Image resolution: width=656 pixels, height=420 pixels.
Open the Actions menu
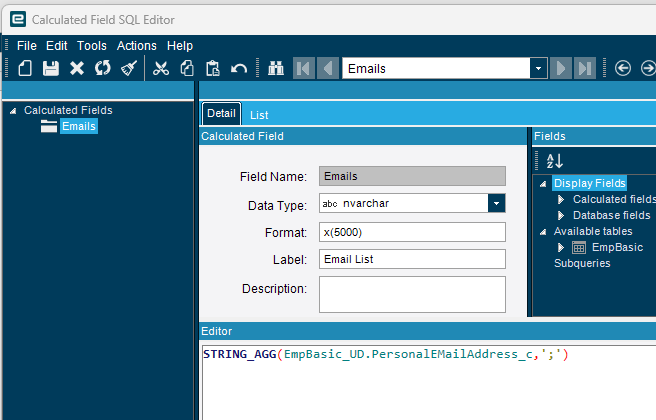[137, 46]
